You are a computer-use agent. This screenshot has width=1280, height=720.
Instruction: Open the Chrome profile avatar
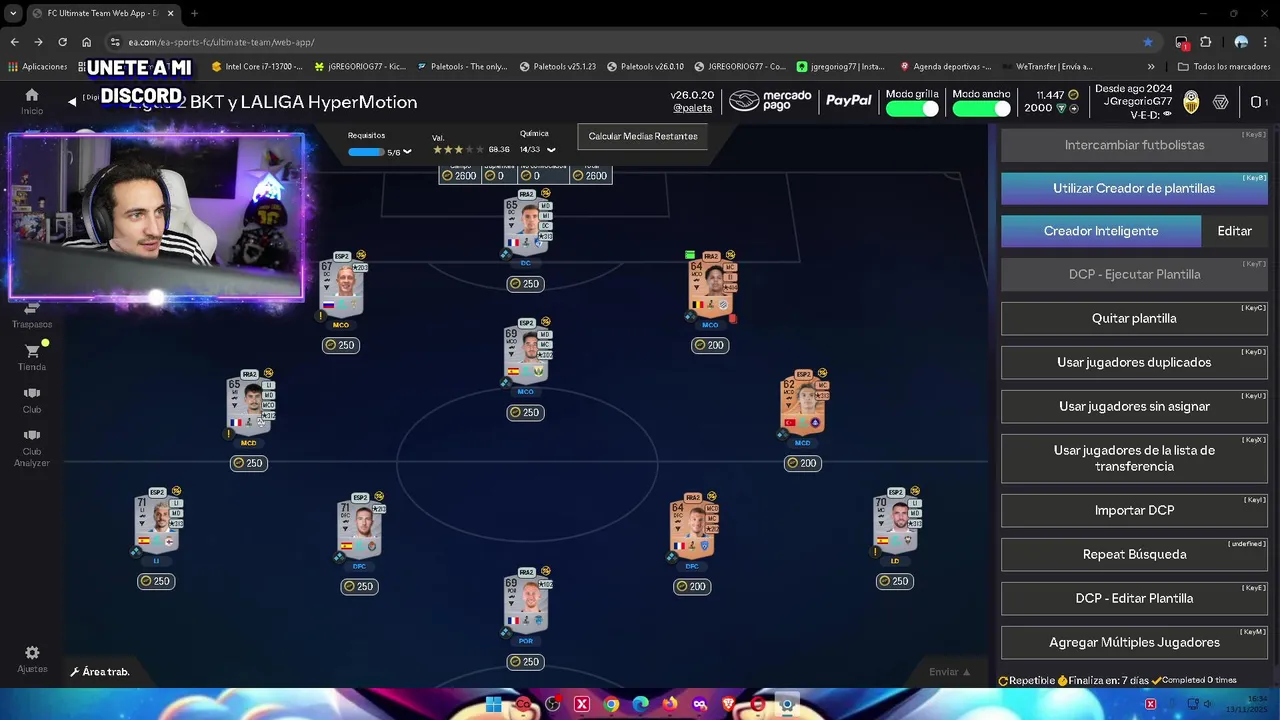click(1241, 42)
